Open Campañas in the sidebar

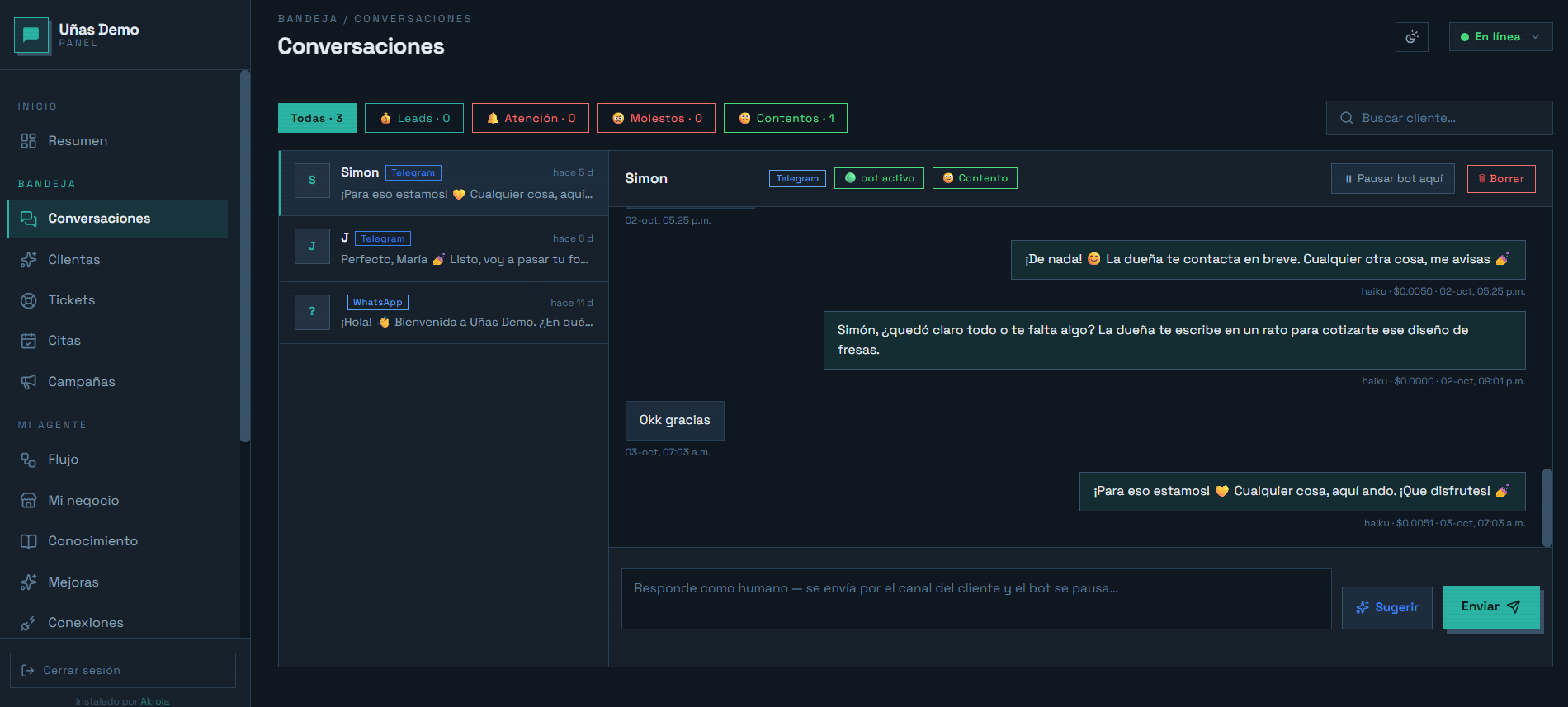click(118, 382)
